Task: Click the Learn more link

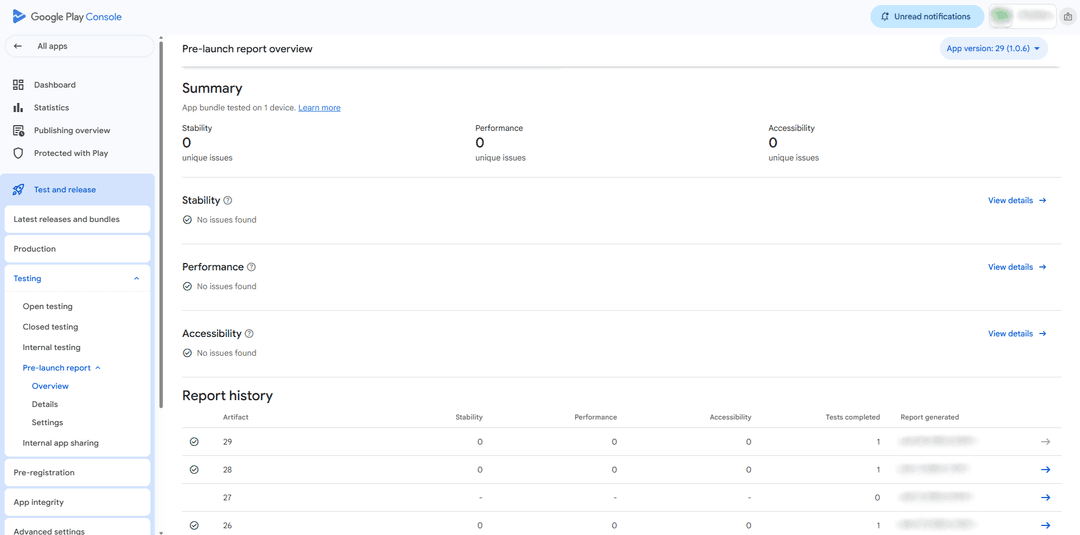Action: click(320, 107)
